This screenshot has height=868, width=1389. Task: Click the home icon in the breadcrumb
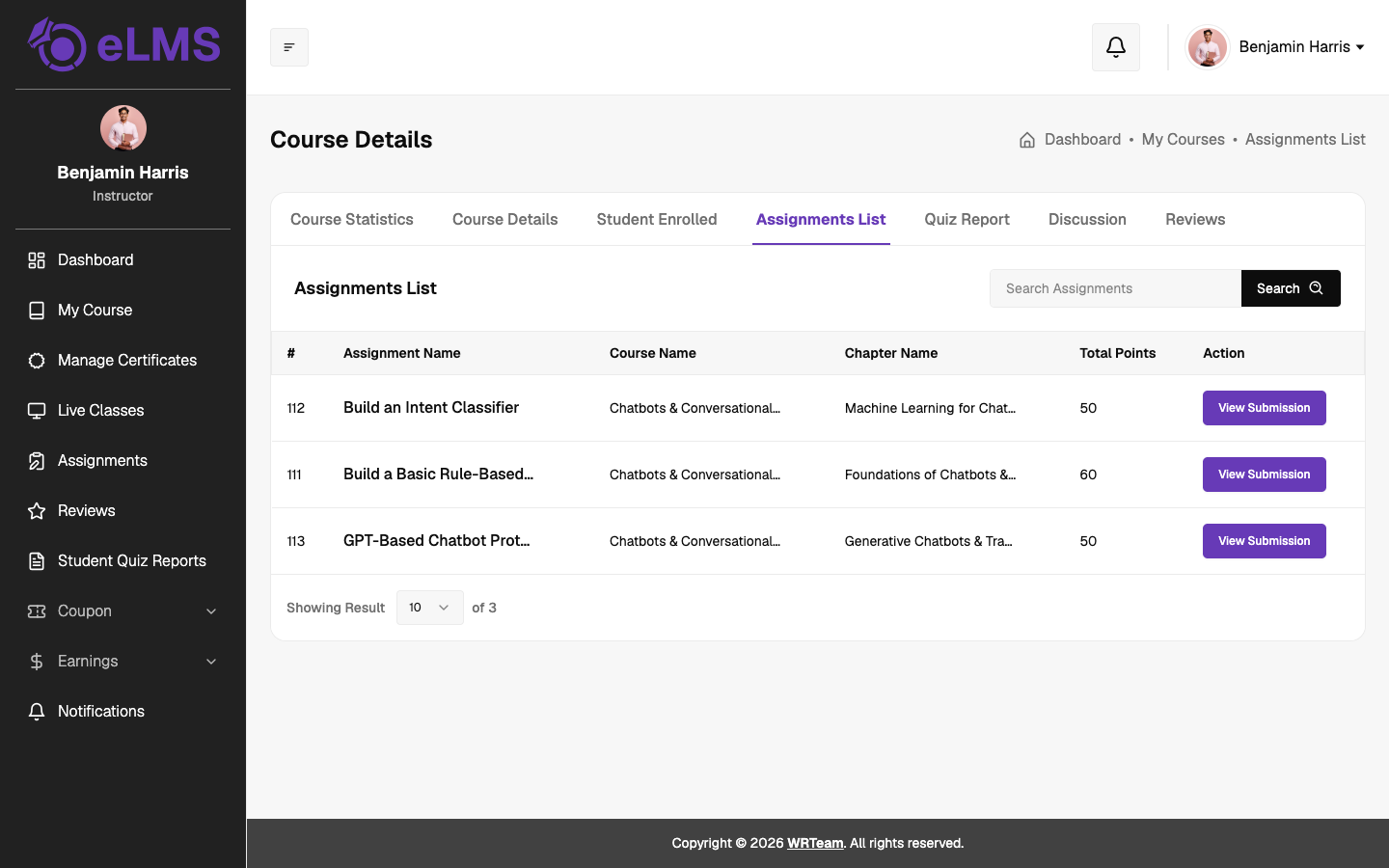pyautogui.click(x=1027, y=140)
